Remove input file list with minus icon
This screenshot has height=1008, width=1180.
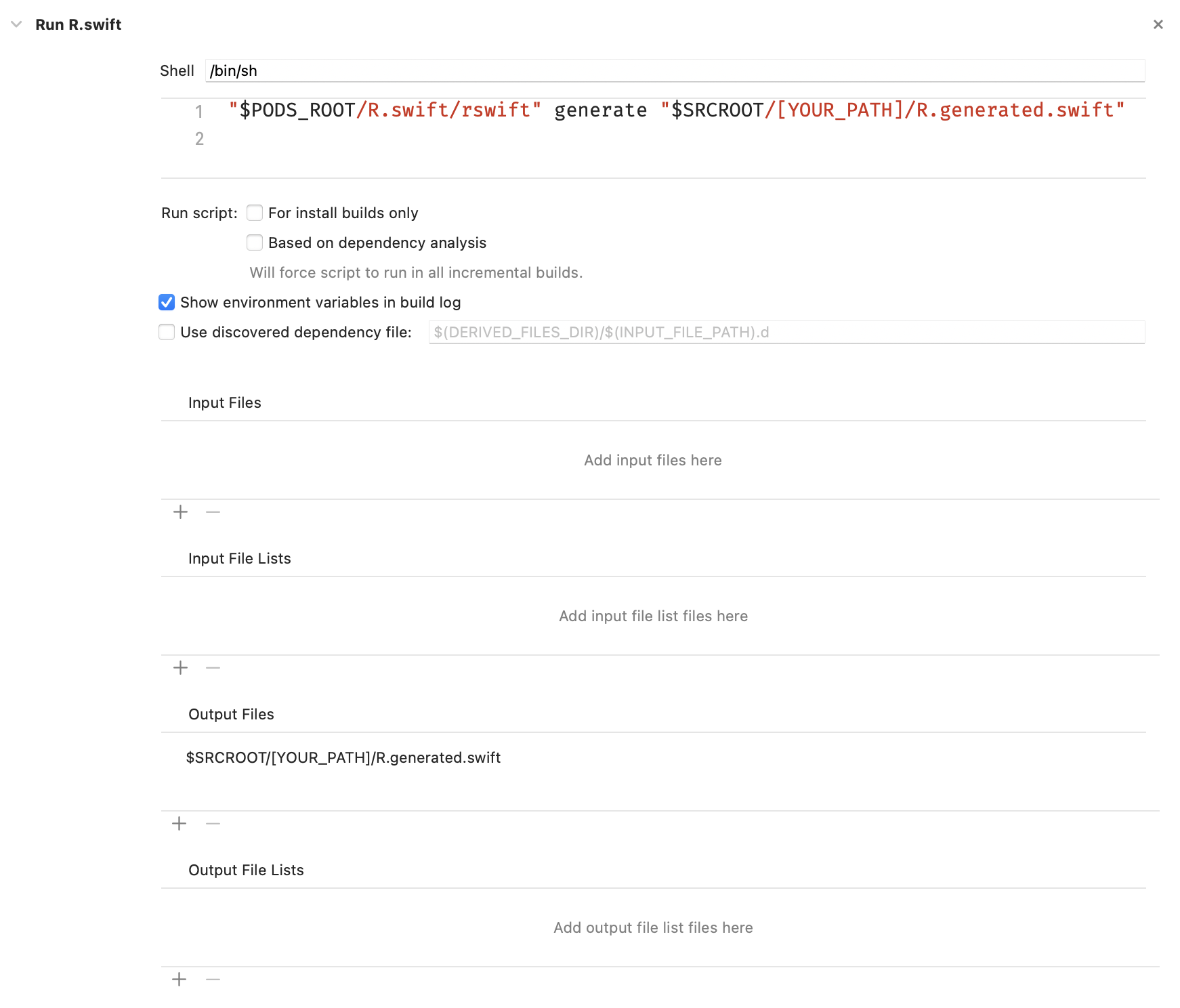(x=213, y=668)
